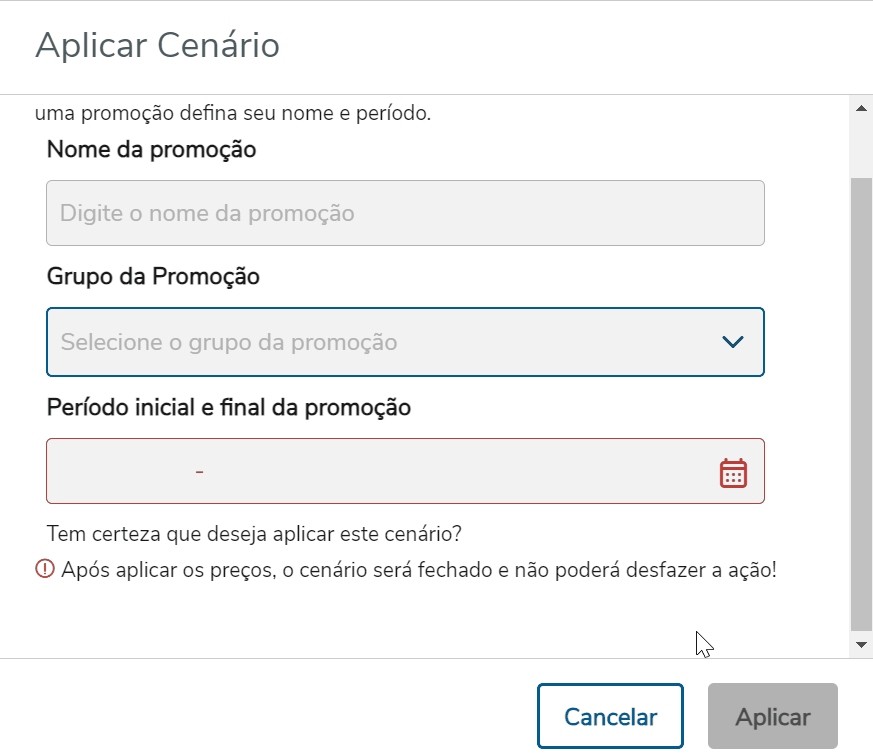Open the 'Selecione o grupo da promoção' combo box
Image resolution: width=873 pixels, height=753 pixels.
380,342
